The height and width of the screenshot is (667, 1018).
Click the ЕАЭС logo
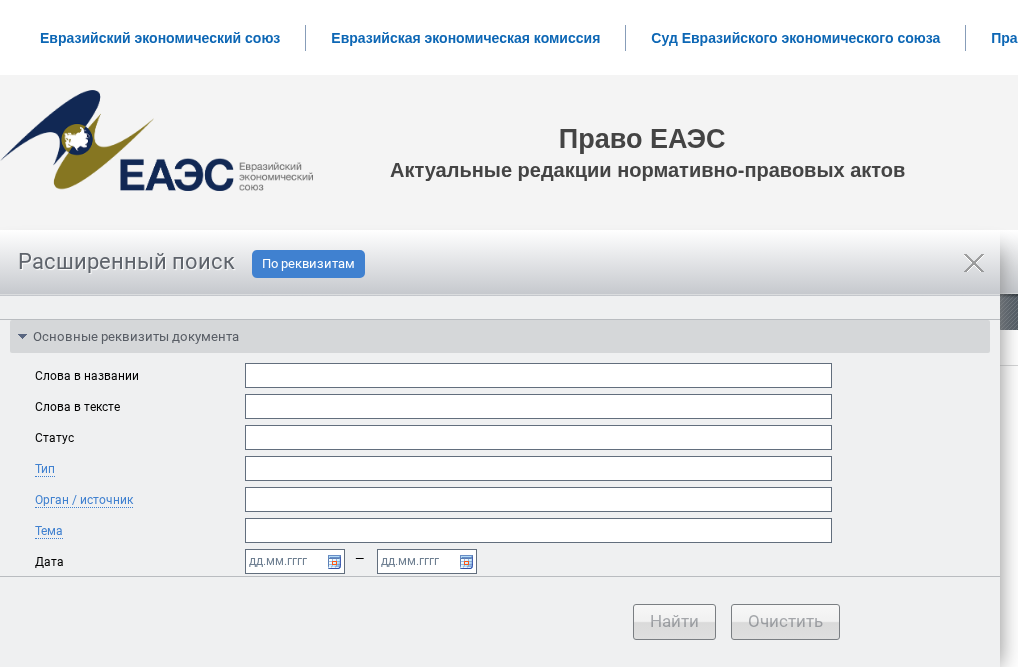157,142
